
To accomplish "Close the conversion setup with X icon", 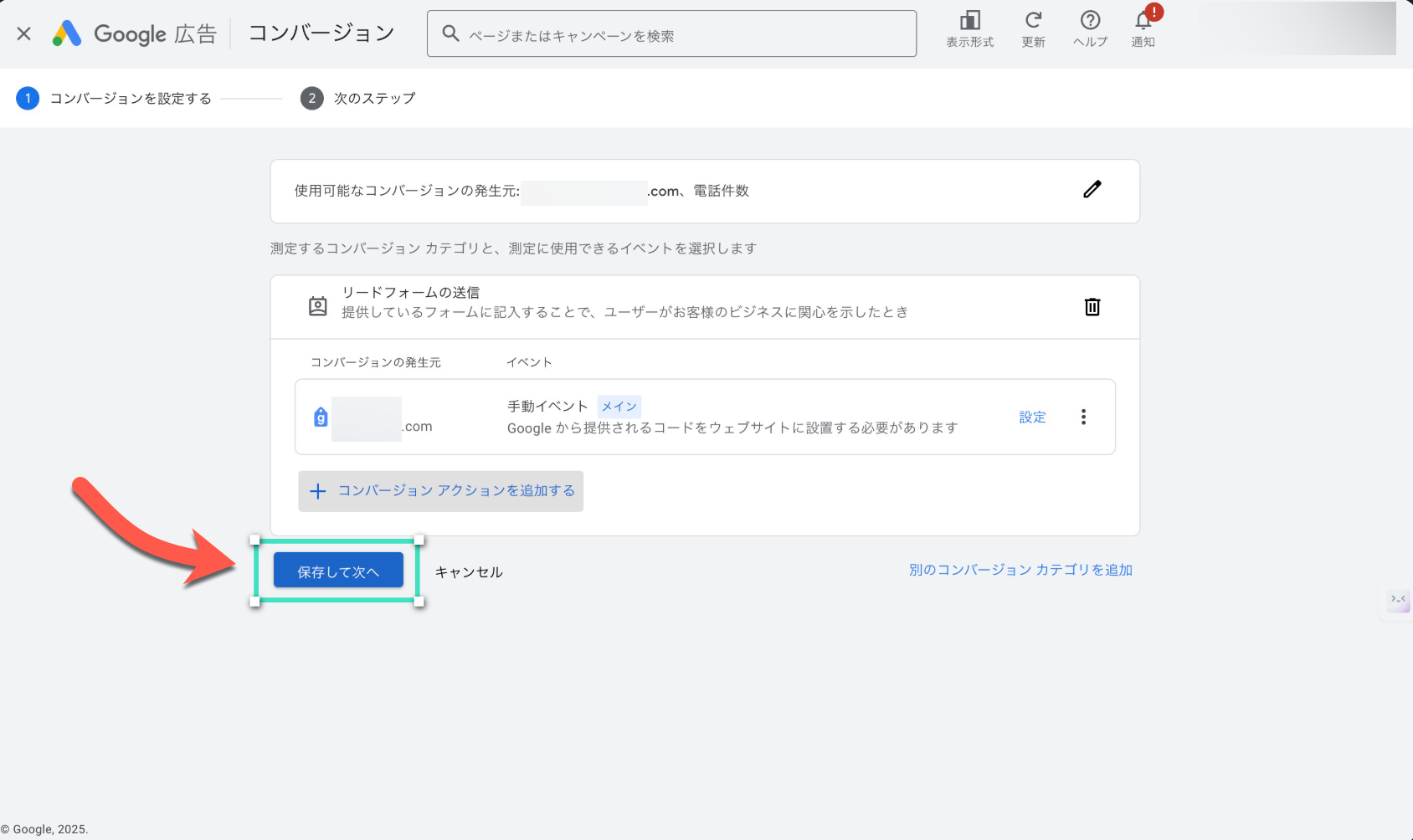I will click(x=24, y=33).
